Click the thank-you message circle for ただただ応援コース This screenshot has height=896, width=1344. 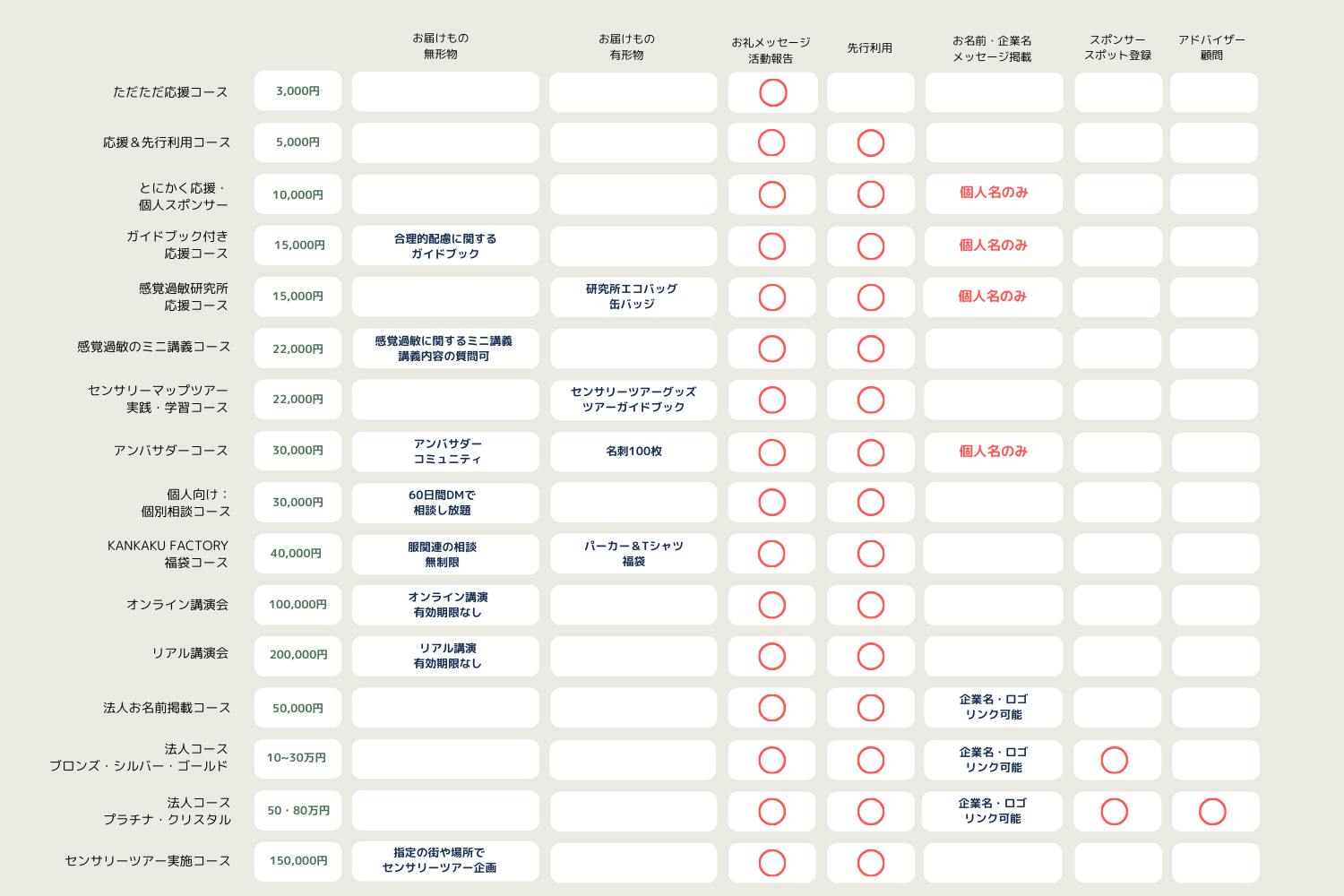coord(772,92)
